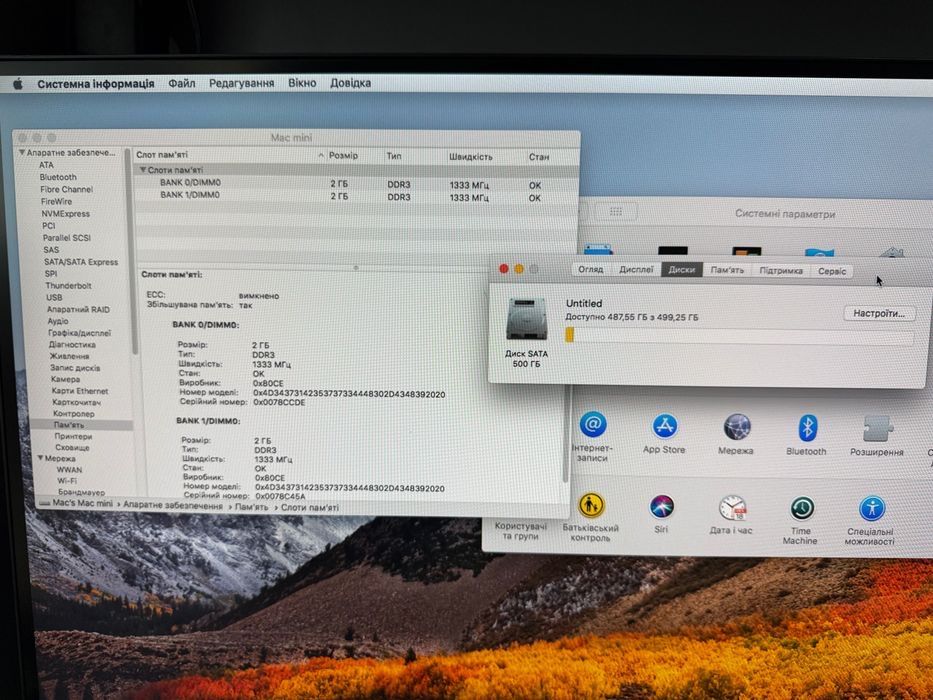This screenshot has height=700, width=933.
Task: Select Карти Ethernet in the sidebar
Action: (80, 391)
